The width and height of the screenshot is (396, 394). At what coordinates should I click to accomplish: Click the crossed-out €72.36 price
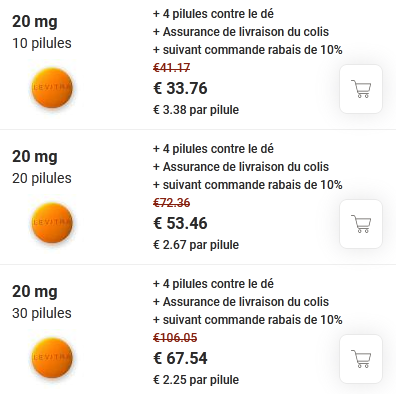coord(171,203)
